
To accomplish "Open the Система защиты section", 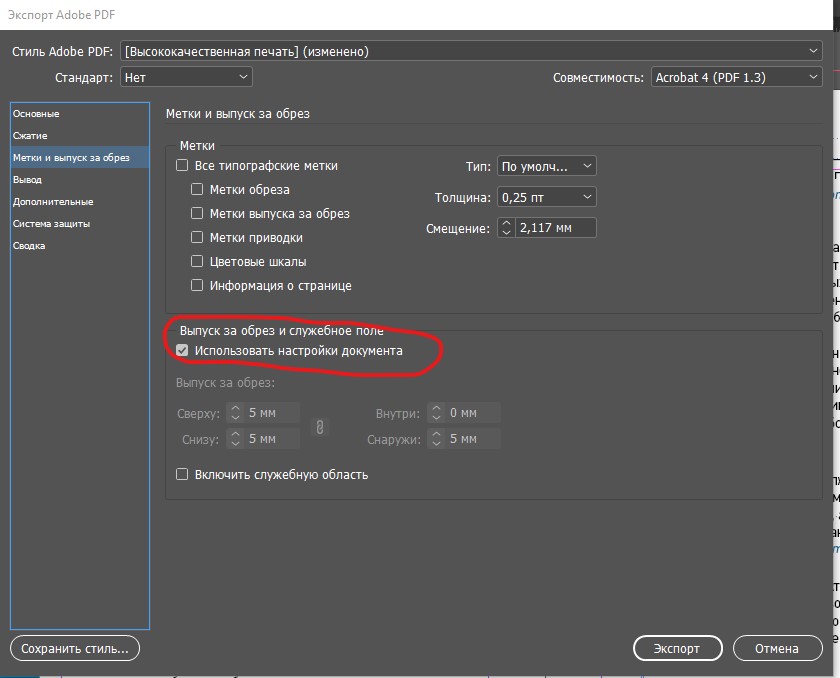I will coord(80,223).
